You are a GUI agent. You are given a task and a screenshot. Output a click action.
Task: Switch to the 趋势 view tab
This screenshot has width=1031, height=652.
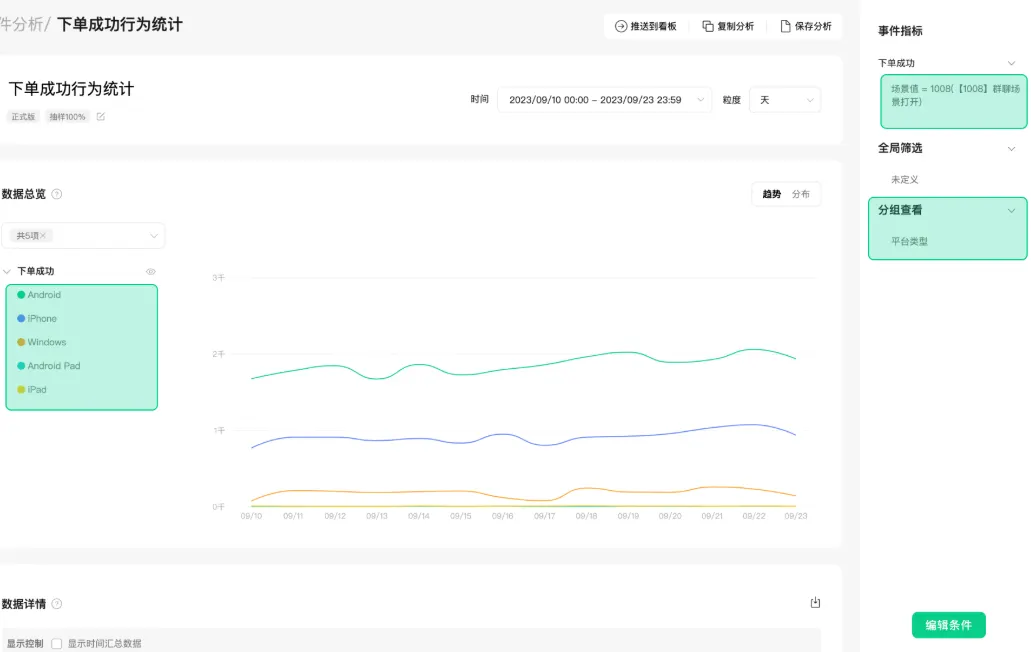click(771, 194)
